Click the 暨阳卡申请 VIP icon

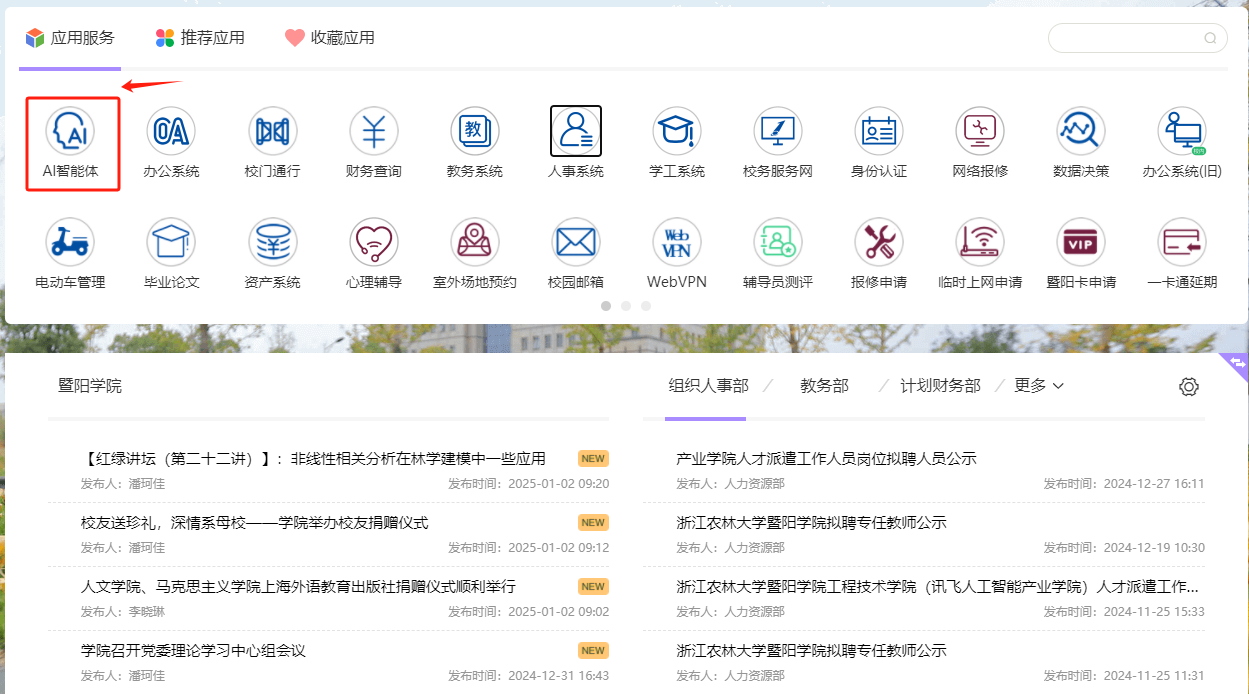[x=1080, y=242]
